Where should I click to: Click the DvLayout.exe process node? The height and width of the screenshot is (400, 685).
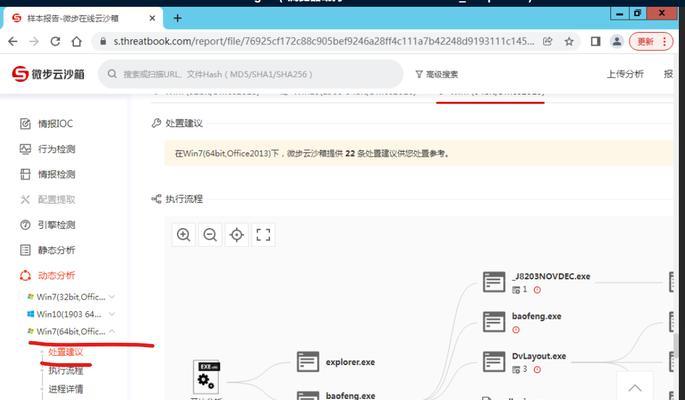[524, 362]
